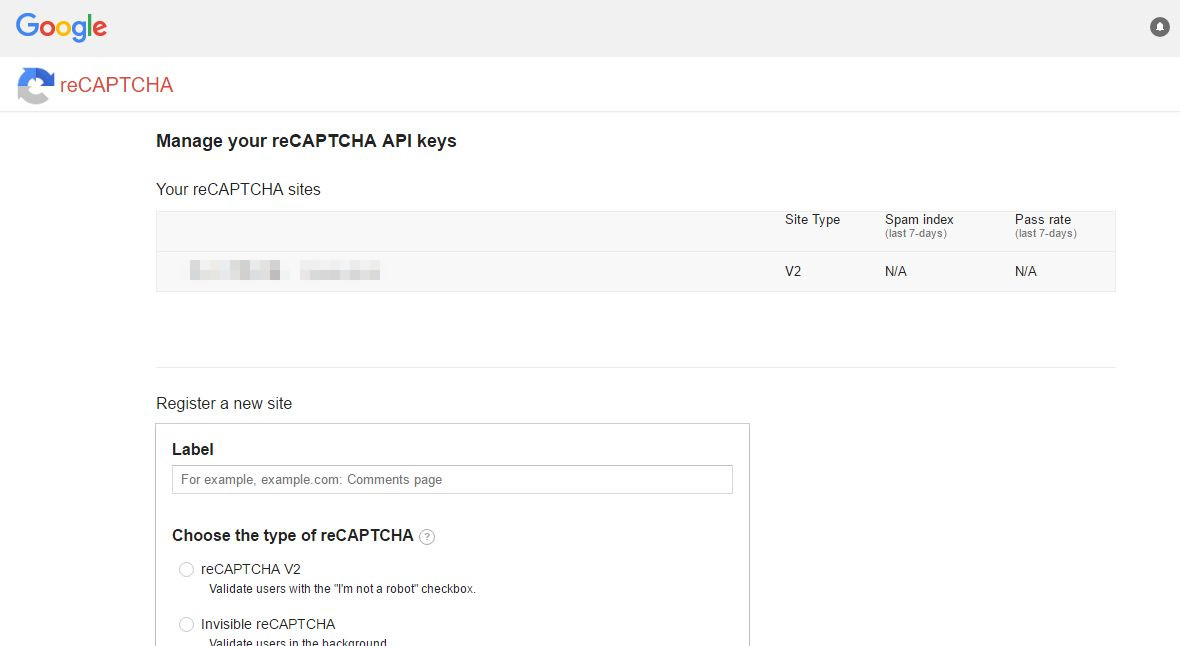The image size is (1180, 646).
Task: Select the reCAPTCHA V2 radio button
Action: [187, 569]
